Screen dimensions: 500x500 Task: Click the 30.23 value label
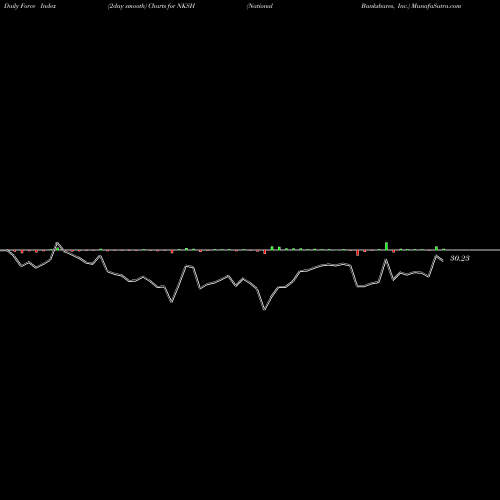point(460,258)
